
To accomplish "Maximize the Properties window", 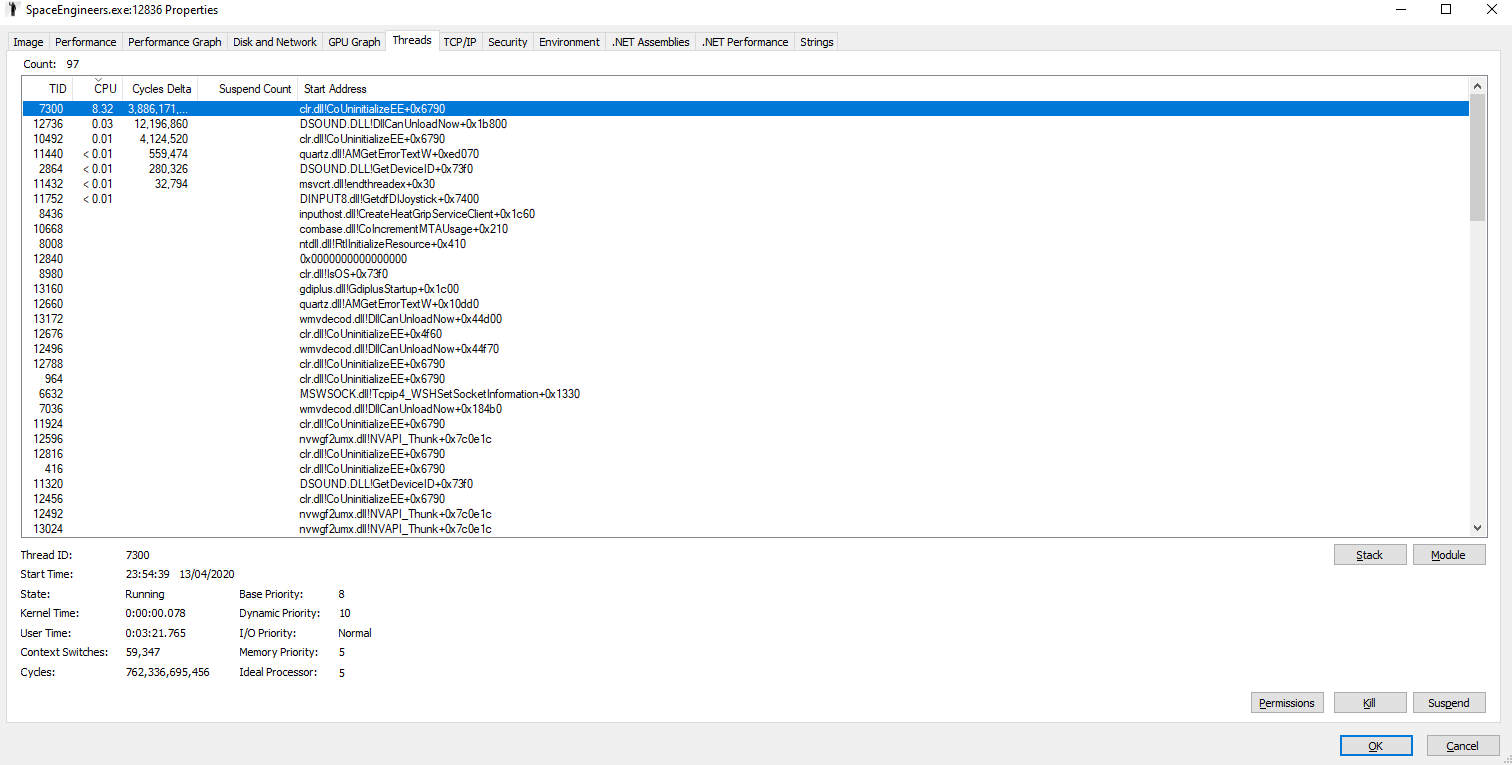I will (x=1446, y=10).
